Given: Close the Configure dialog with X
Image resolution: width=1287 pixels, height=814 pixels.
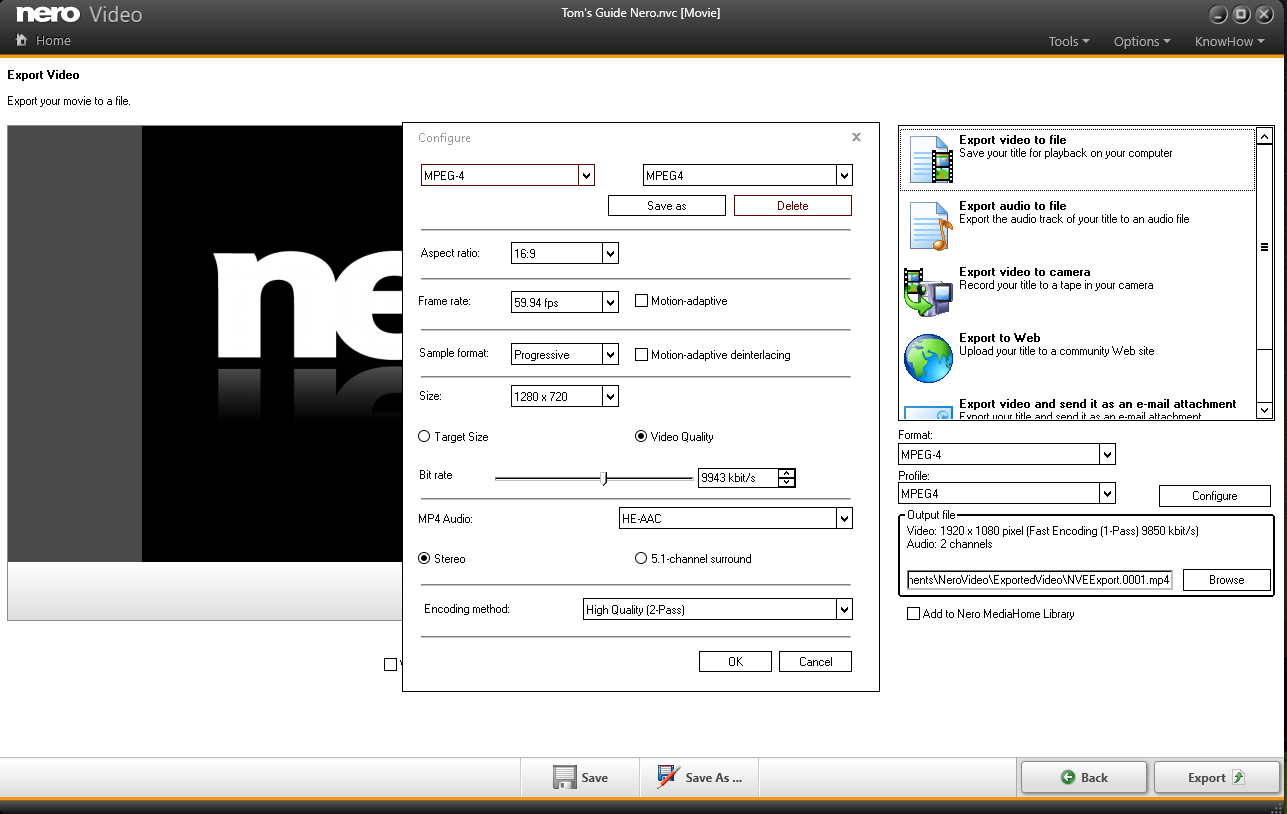Looking at the screenshot, I should coord(856,137).
